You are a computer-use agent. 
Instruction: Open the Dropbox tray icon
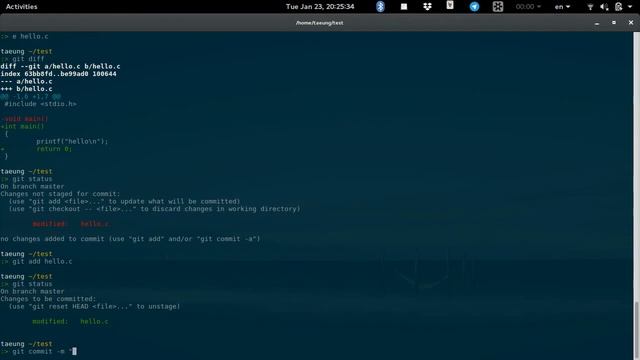(427, 7)
